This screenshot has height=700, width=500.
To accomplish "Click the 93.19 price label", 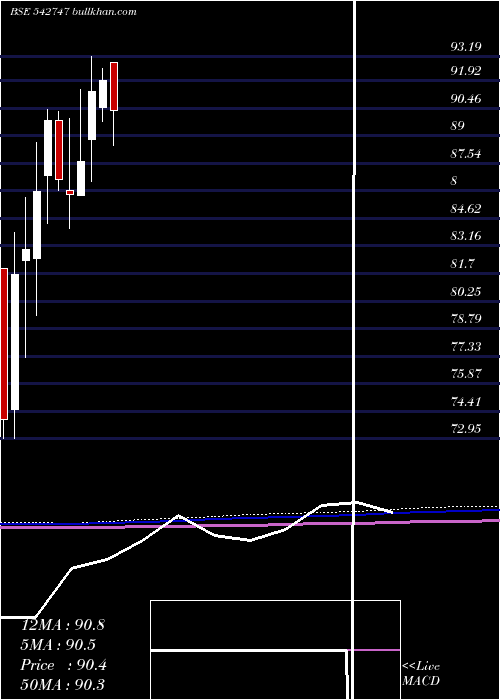I will tap(466, 46).
